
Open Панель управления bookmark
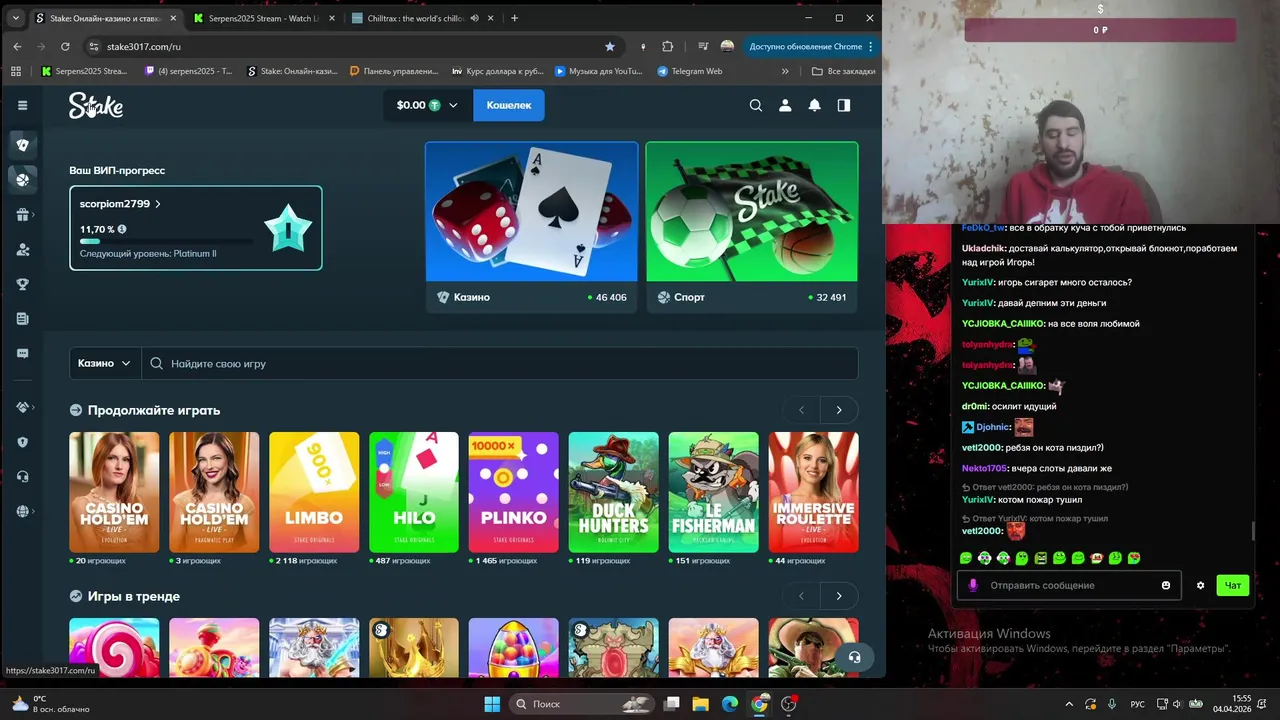(x=394, y=71)
